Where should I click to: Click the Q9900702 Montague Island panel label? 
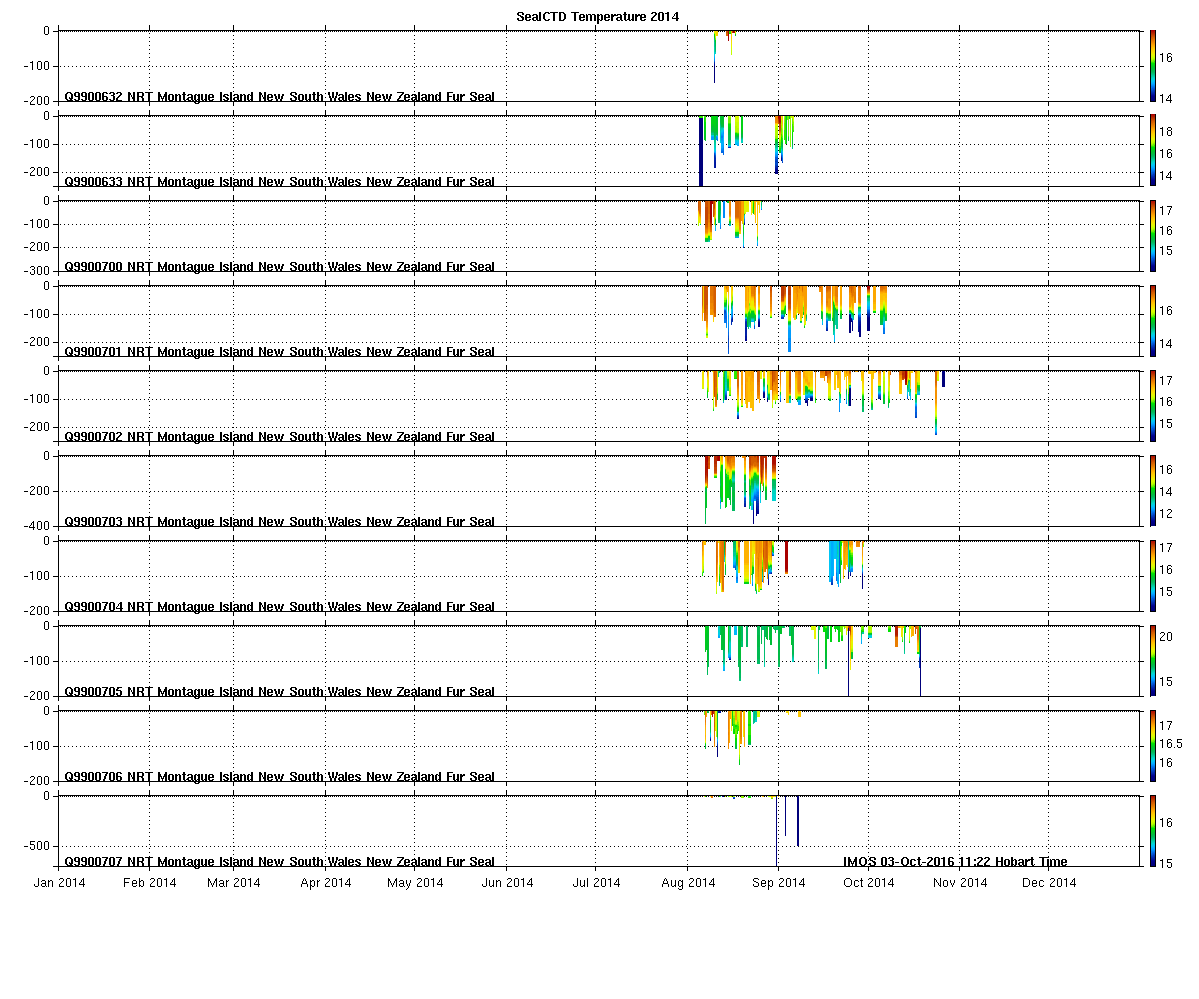click(279, 436)
